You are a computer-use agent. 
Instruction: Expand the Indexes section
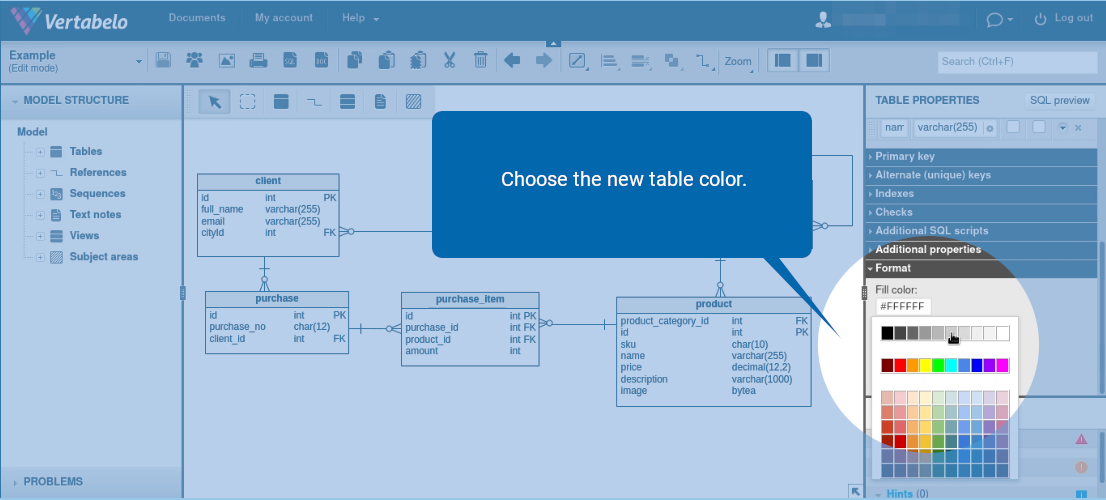pos(981,193)
